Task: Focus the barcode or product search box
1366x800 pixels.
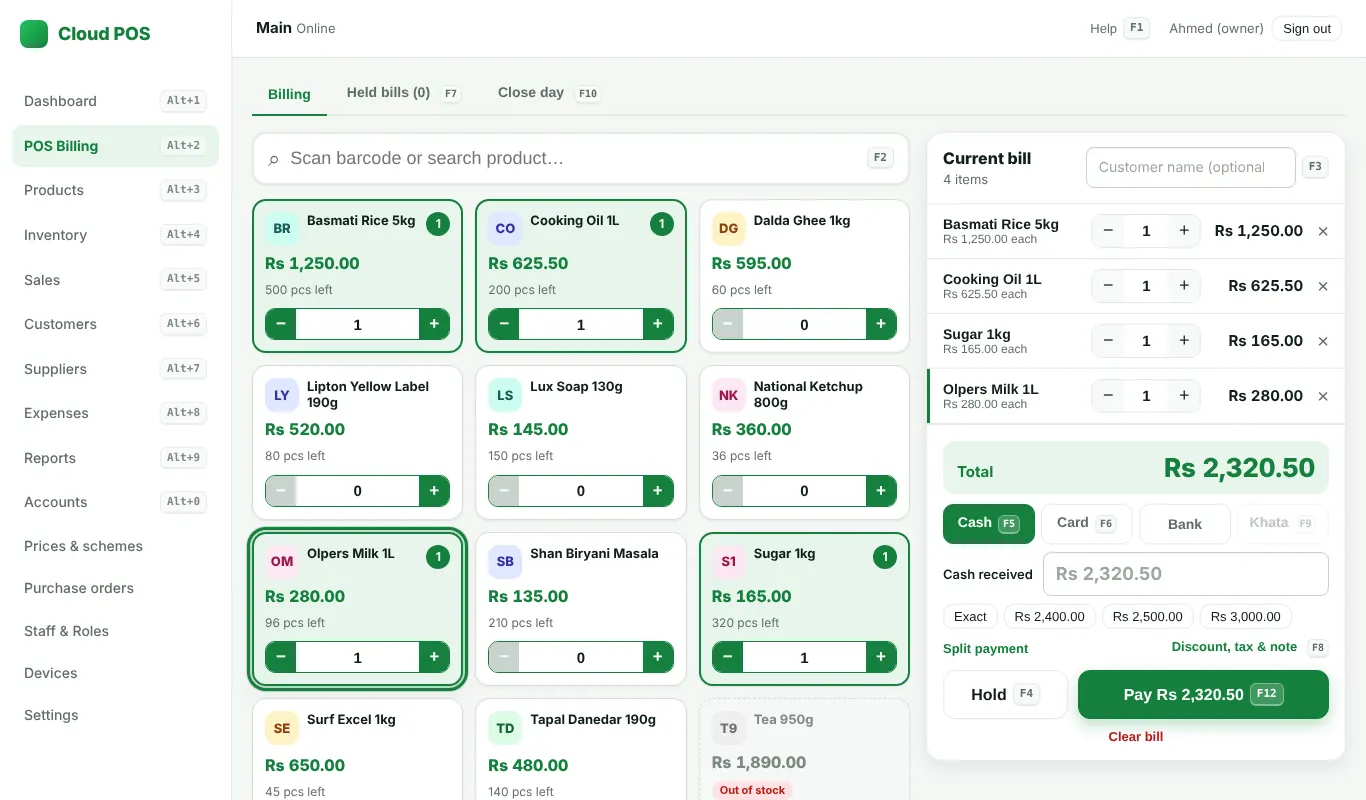Action: (x=581, y=158)
